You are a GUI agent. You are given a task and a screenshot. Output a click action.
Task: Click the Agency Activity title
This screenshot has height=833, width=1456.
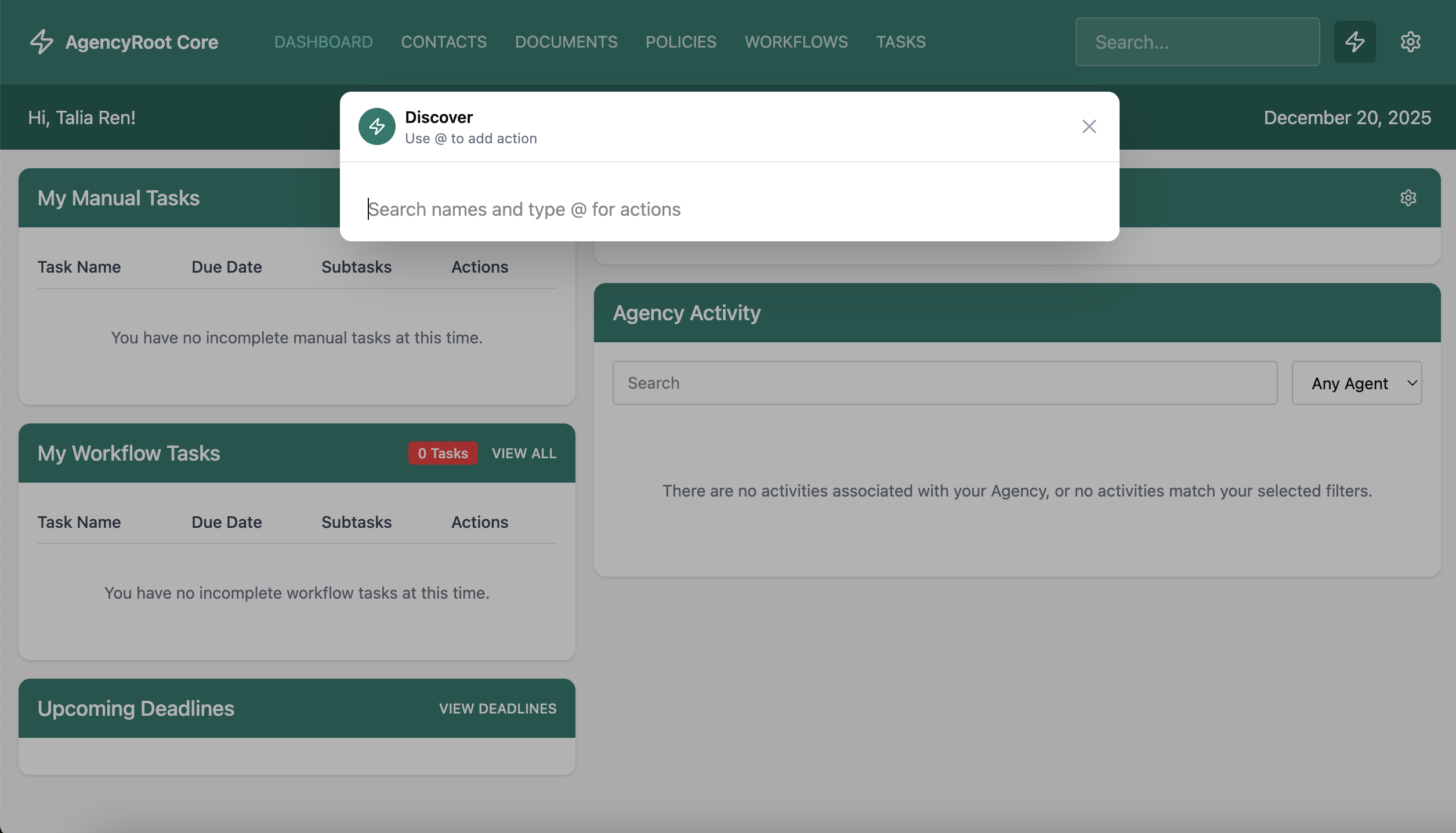pyautogui.click(x=686, y=313)
